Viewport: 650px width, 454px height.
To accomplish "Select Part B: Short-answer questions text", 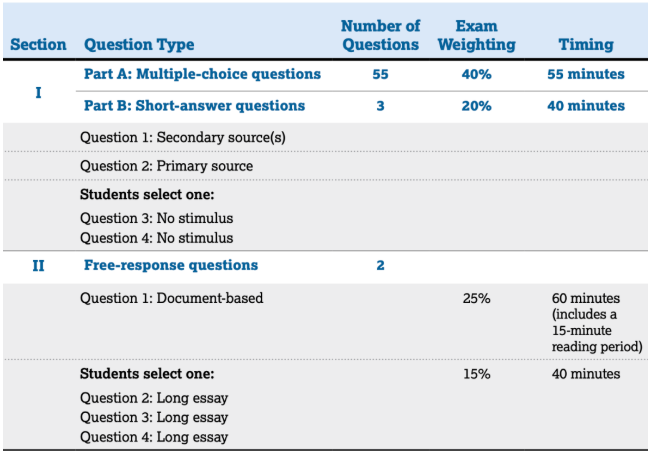I will point(194,106).
